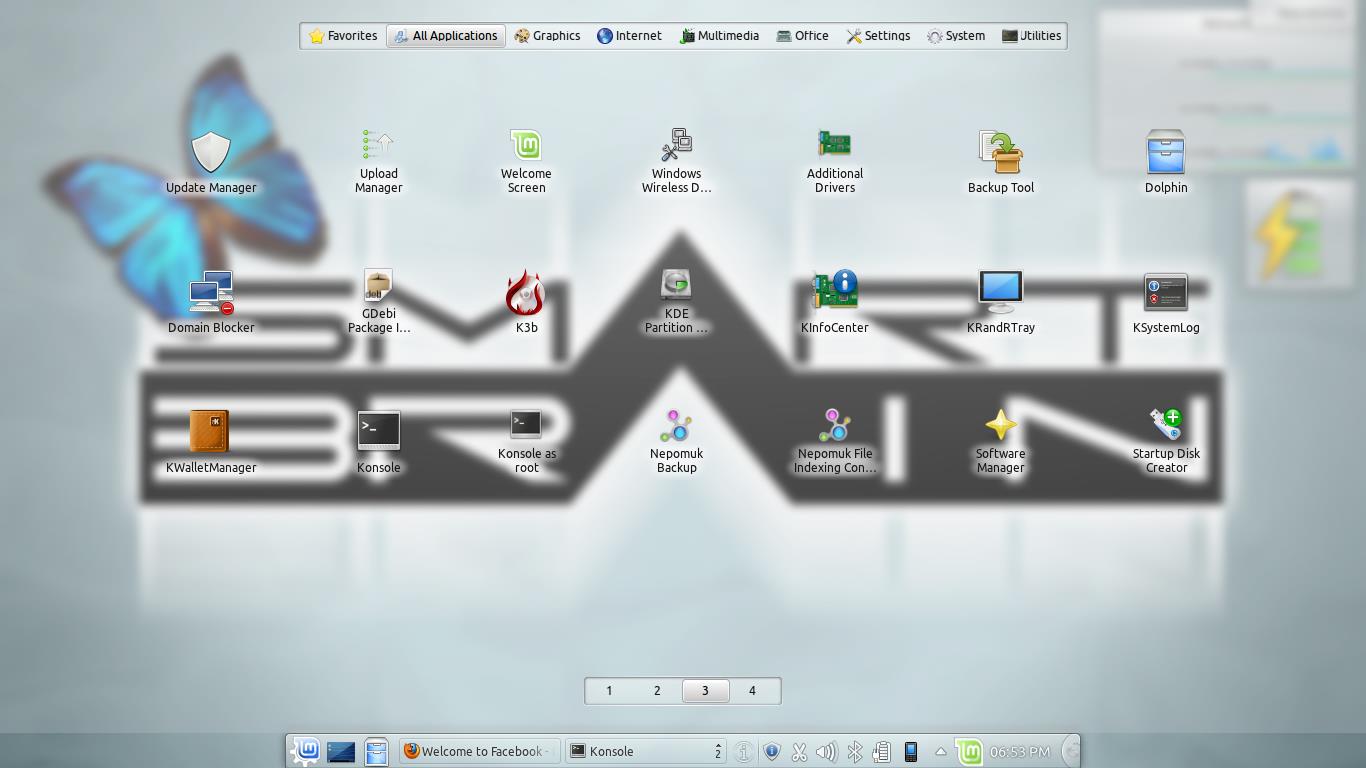Click the blue shield tray icon
The width and height of the screenshot is (1366, 768).
[x=771, y=751]
